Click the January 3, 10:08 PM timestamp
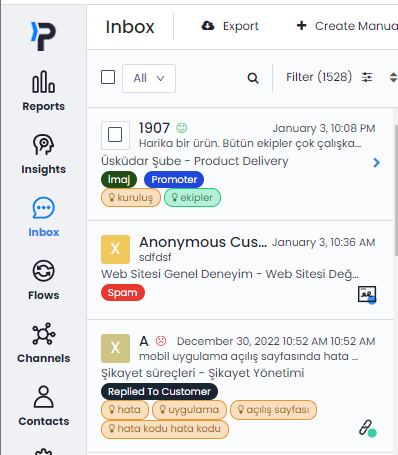 point(324,128)
